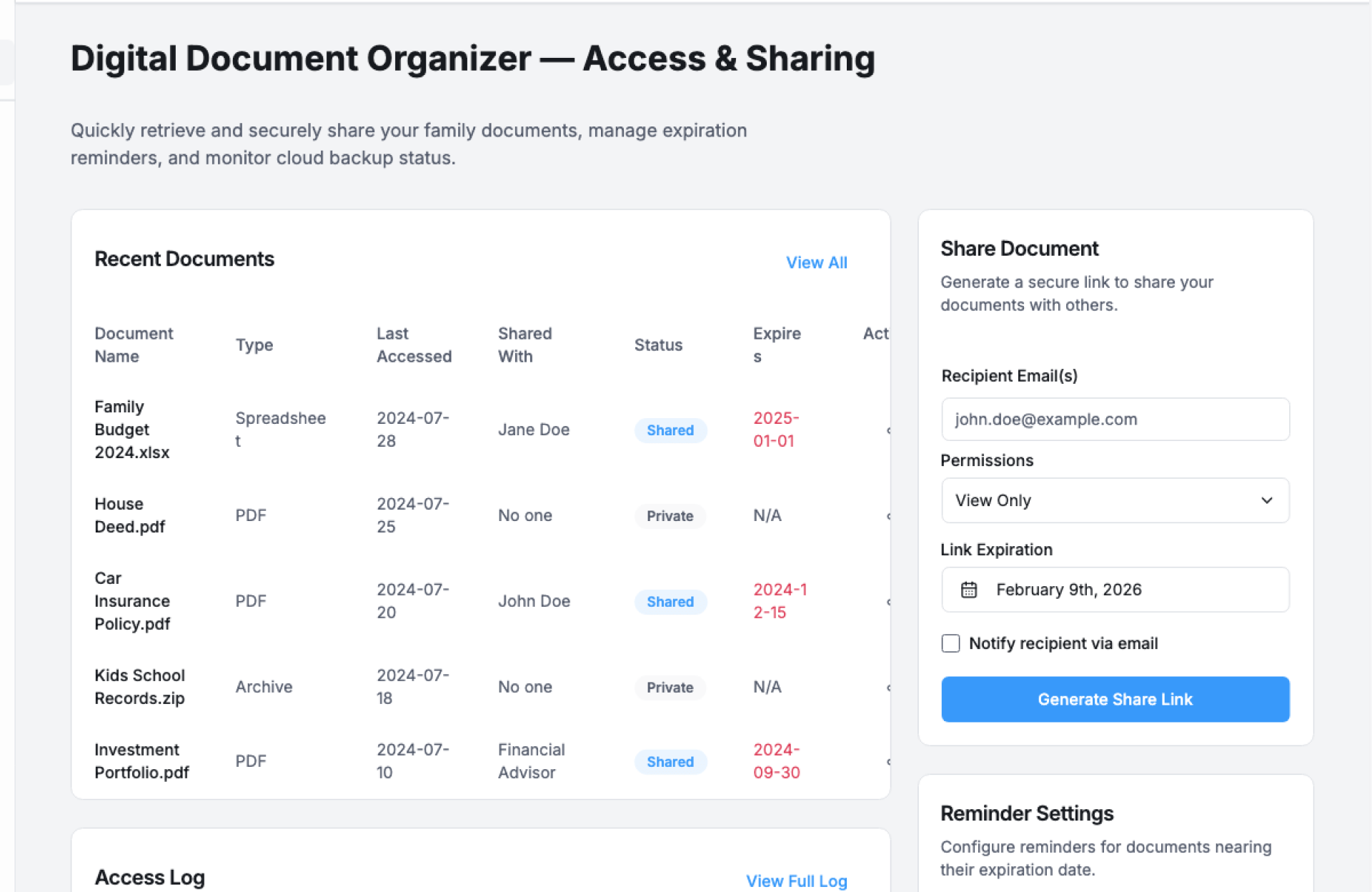Click the Shared badge for Family Budget
1372x892 pixels.
click(670, 430)
